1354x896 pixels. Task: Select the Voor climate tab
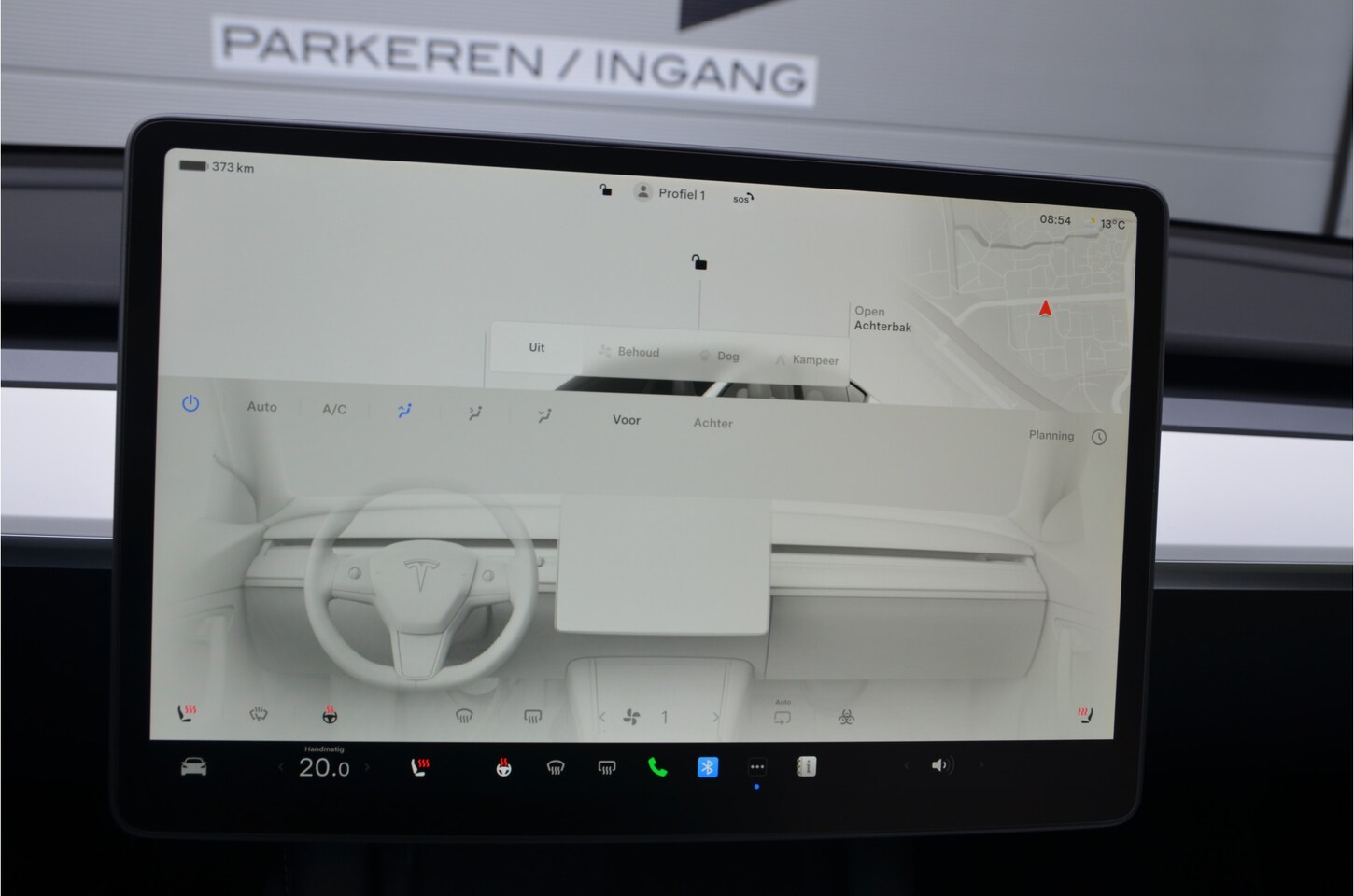(627, 420)
